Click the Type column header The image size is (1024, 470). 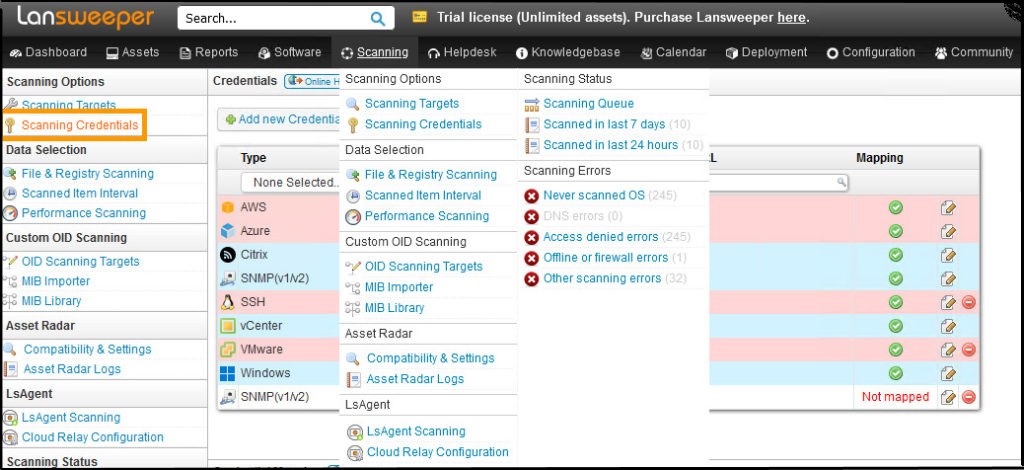click(253, 158)
